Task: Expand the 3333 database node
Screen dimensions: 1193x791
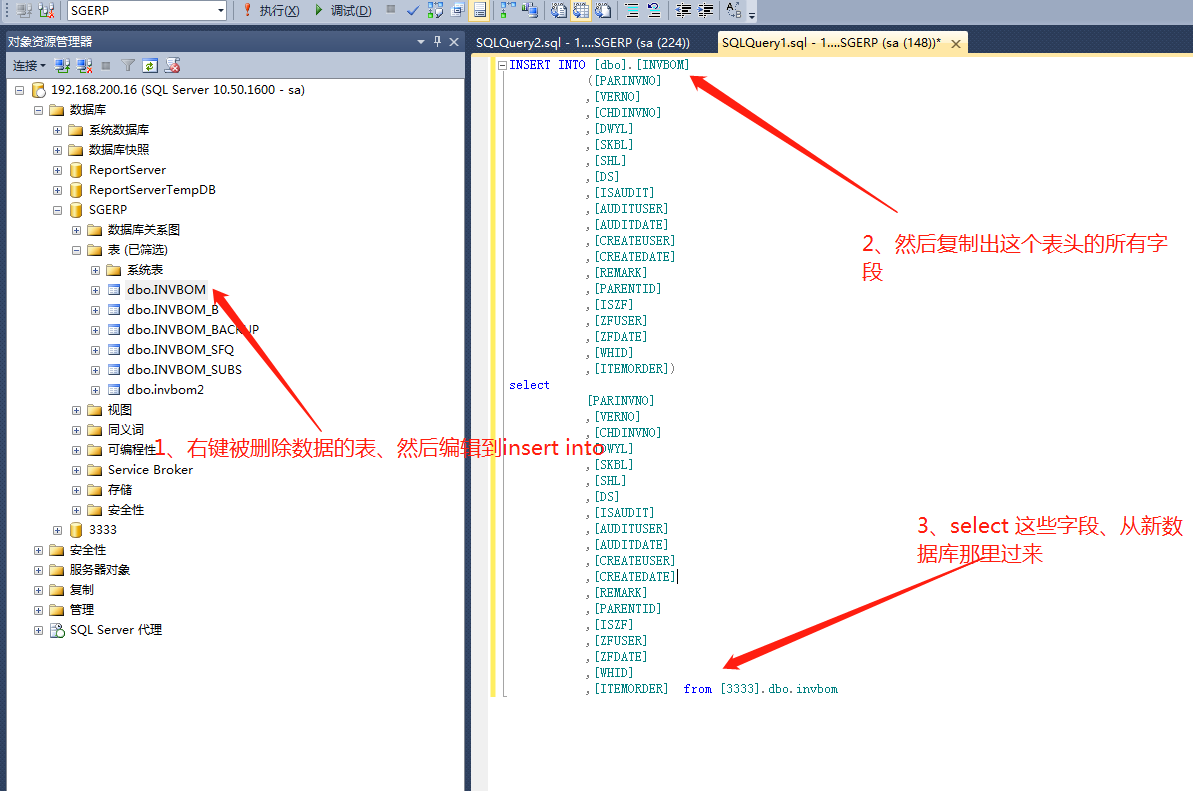Action: [x=58, y=530]
